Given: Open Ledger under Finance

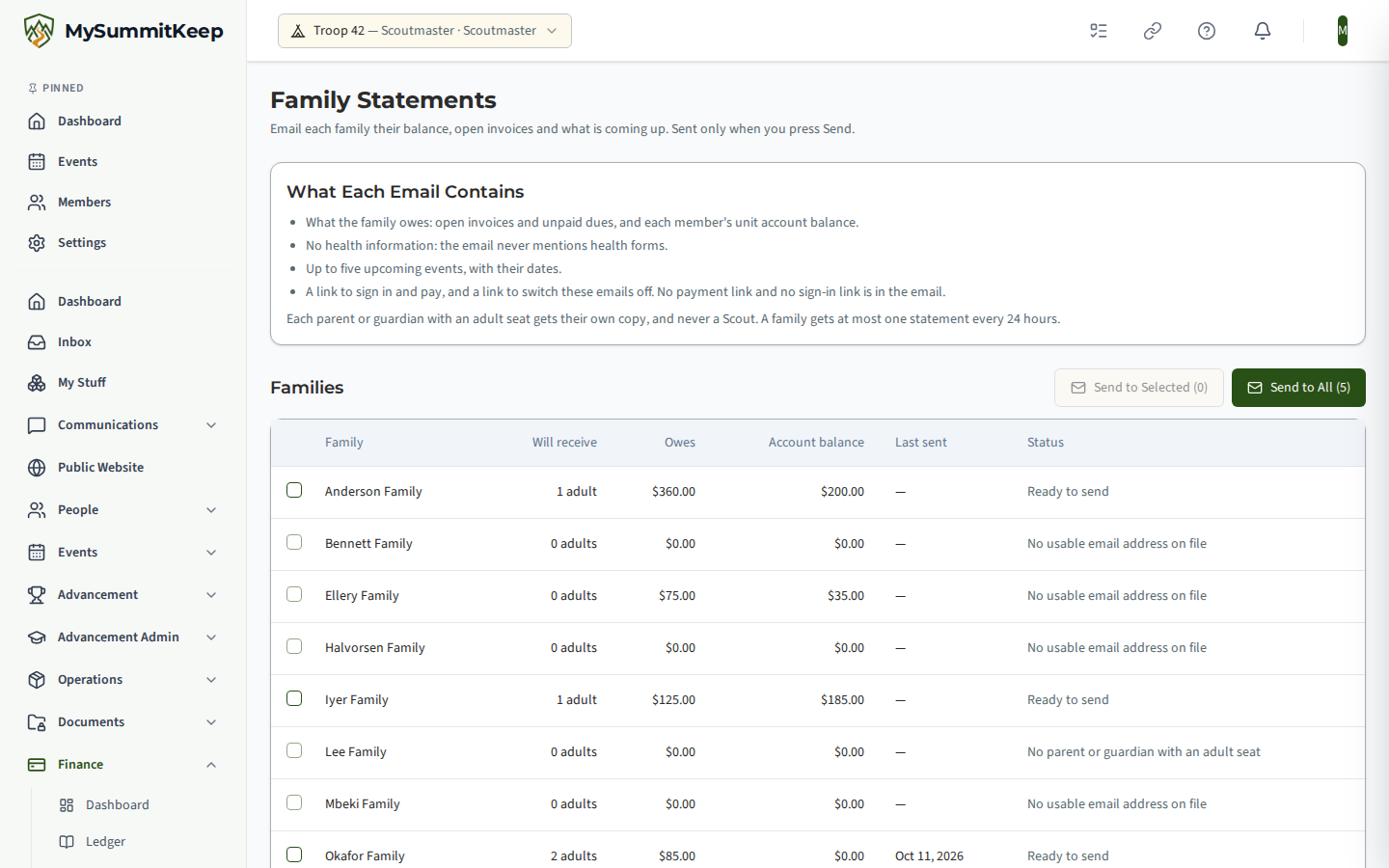Looking at the screenshot, I should click(x=105, y=842).
